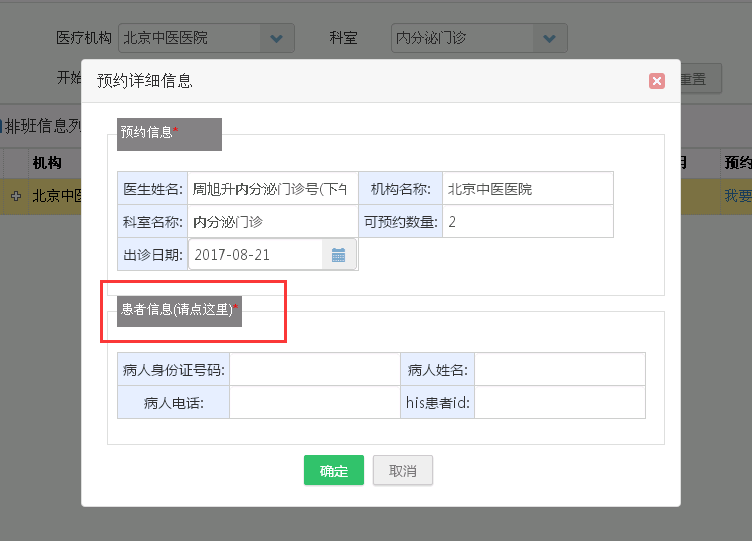Focus the 病人姓名 input field
Viewport: 752px width, 541px height.
(559, 370)
